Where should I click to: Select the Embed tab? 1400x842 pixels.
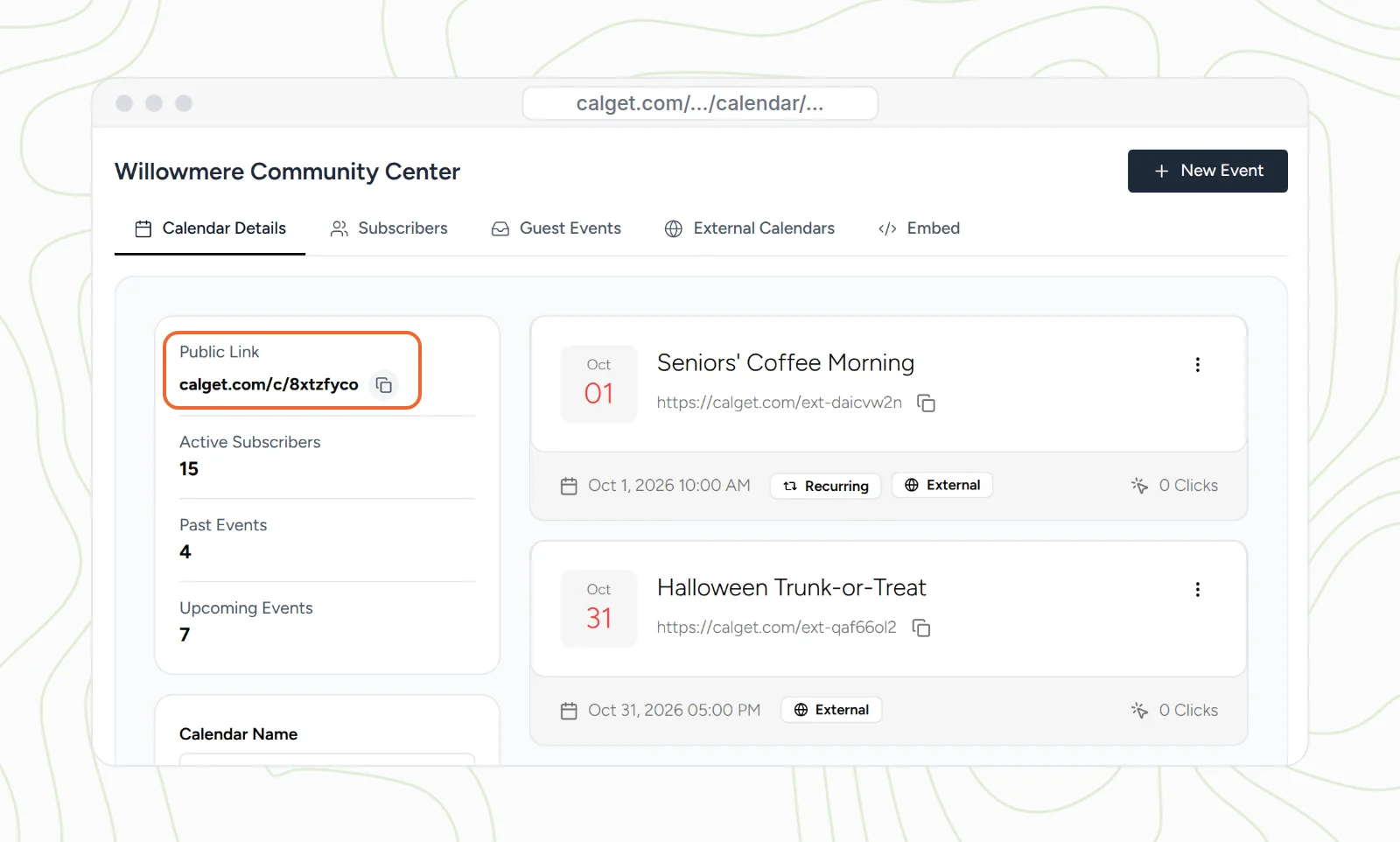919,228
